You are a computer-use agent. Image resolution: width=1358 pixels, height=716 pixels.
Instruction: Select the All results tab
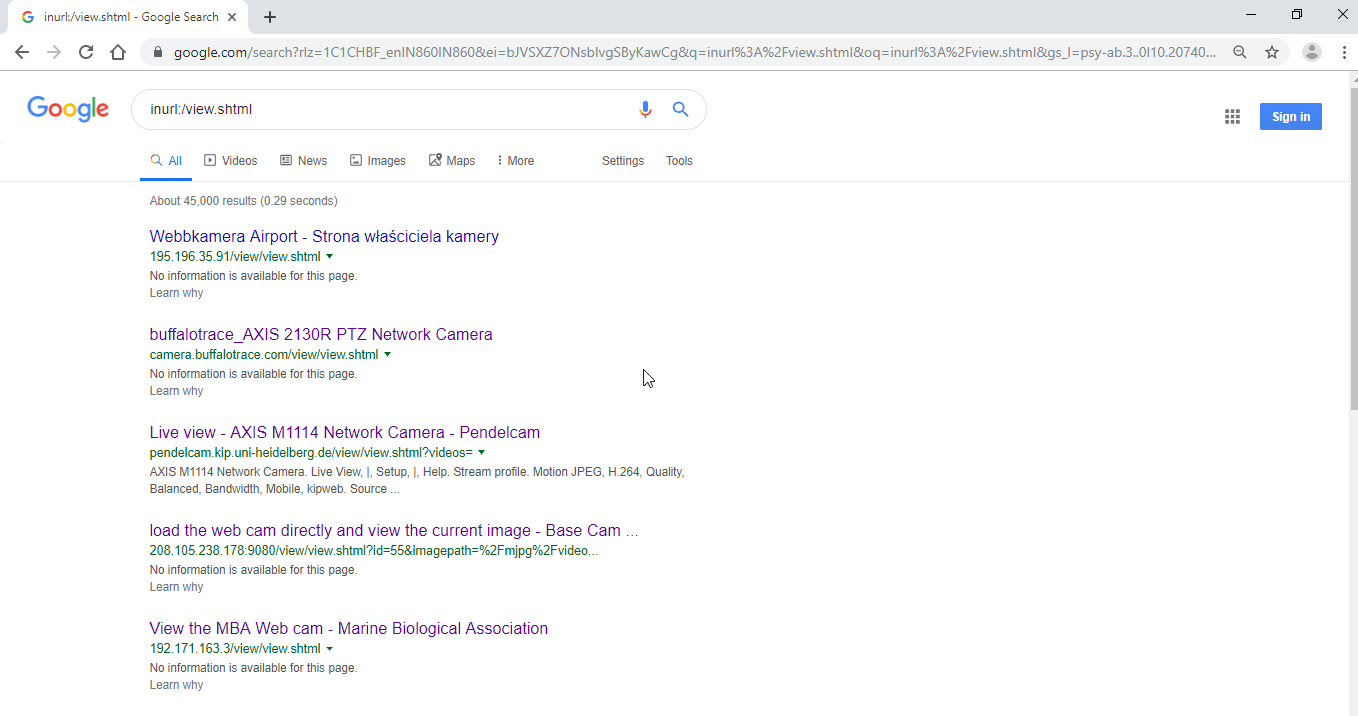166,160
